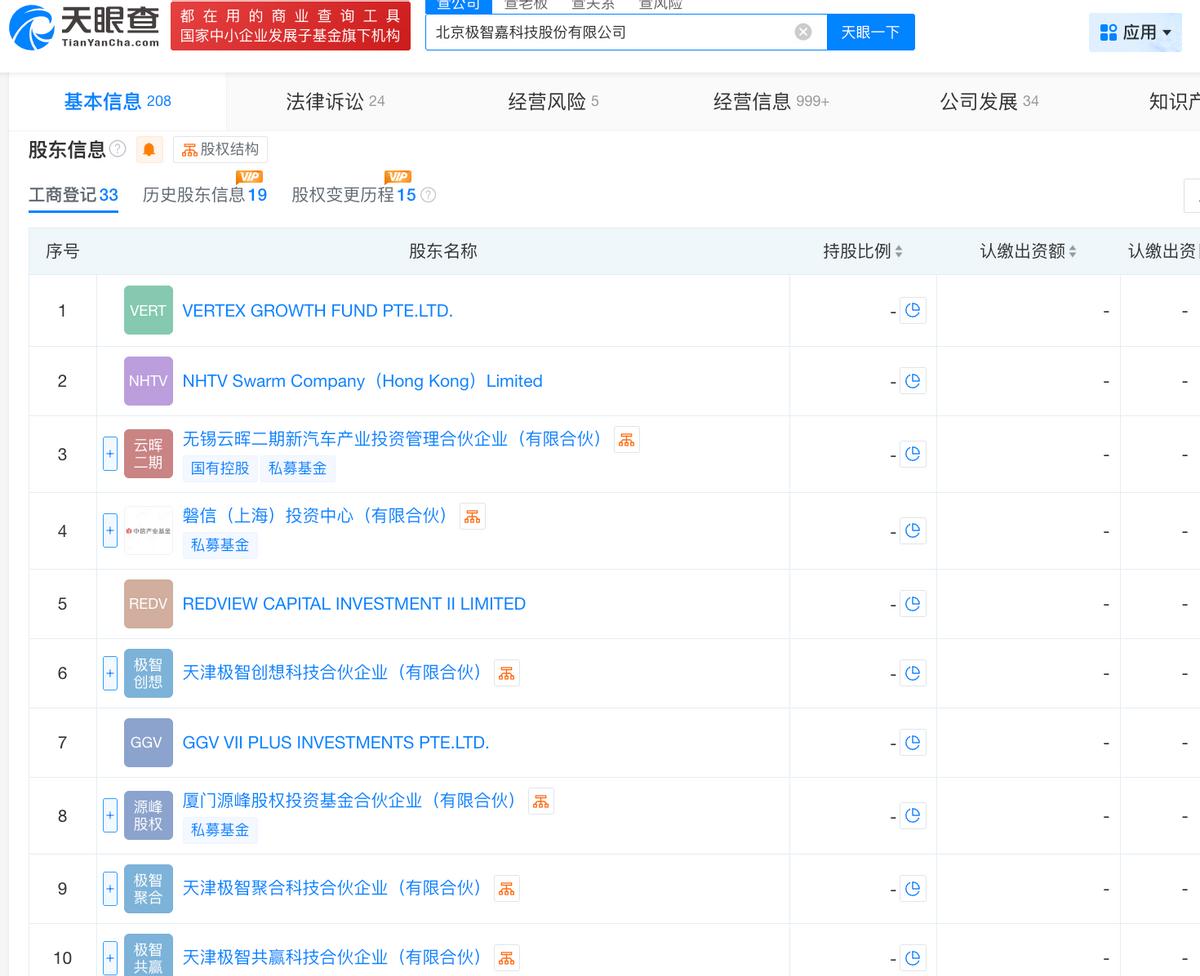The width and height of the screenshot is (1200, 976).
Task: Click help icon beside 股权变更历程
Action: (x=429, y=195)
